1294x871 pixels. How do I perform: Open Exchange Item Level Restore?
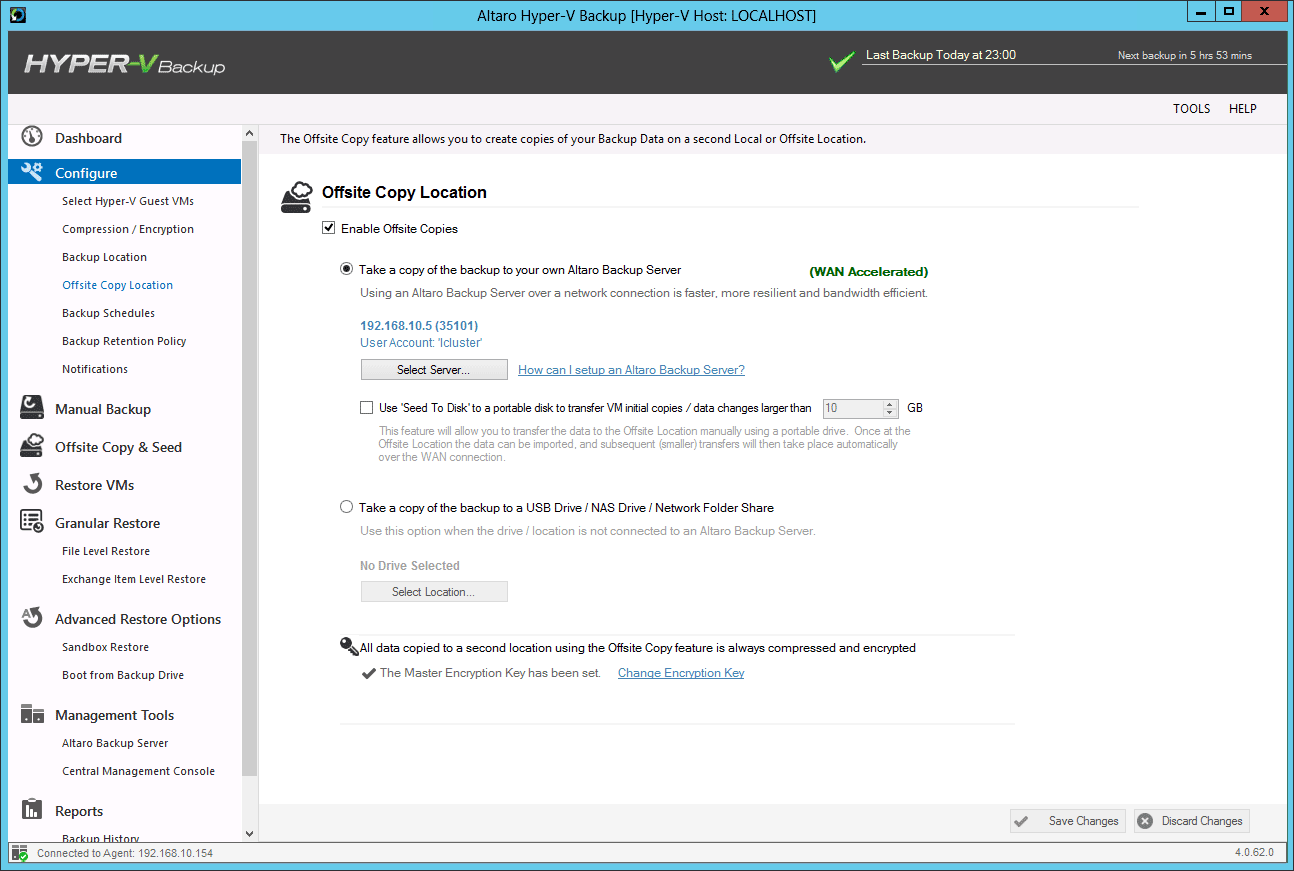[x=134, y=579]
